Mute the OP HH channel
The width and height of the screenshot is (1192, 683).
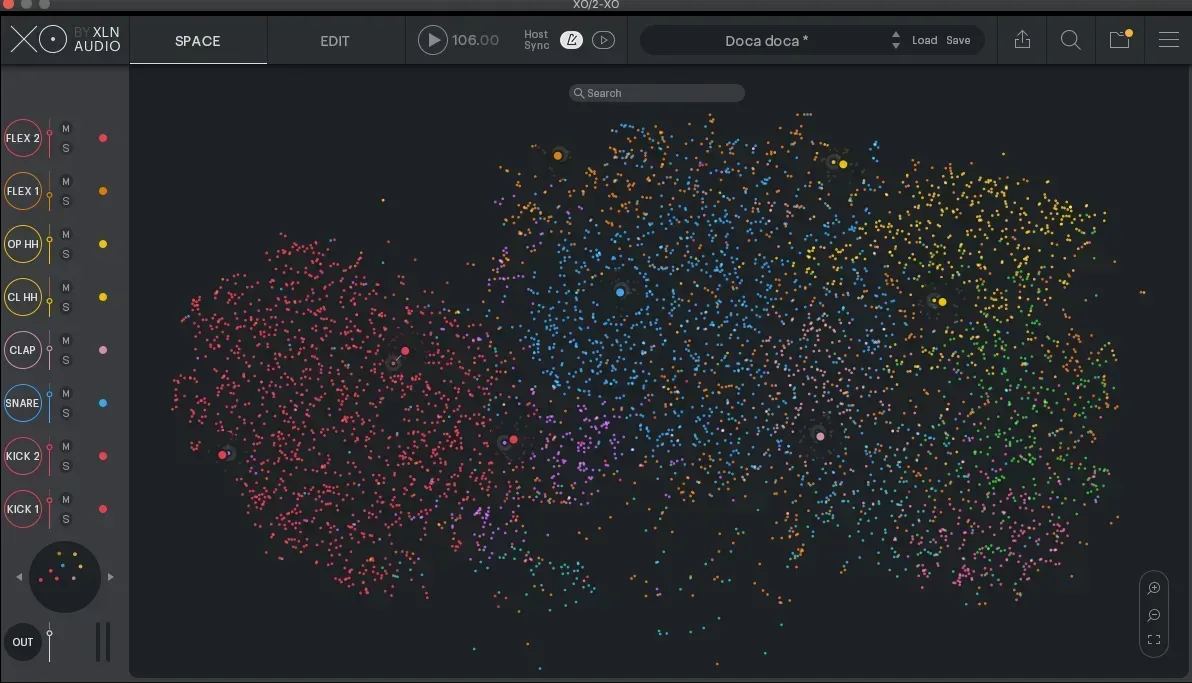click(x=66, y=234)
